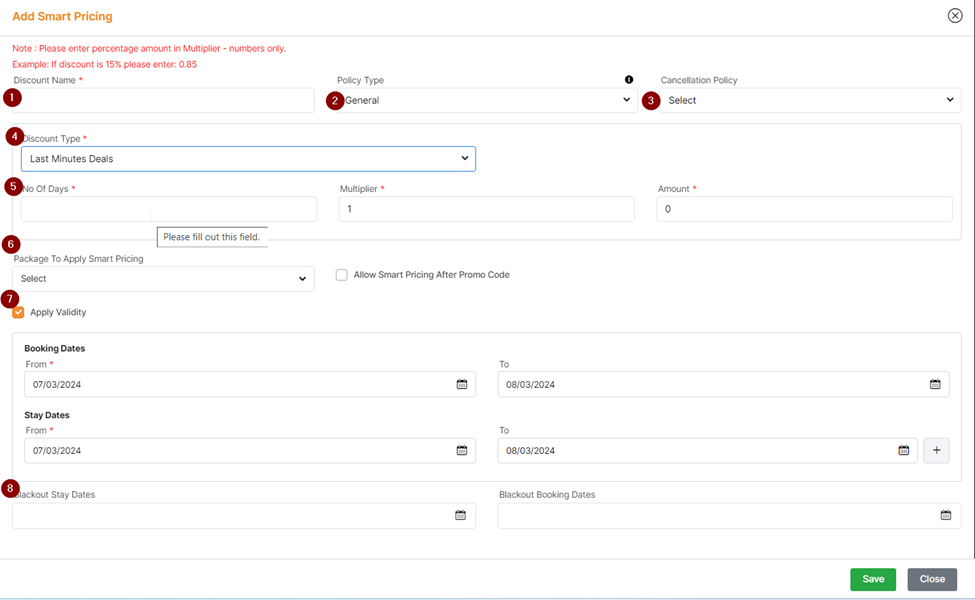Click the Policy Type info icon
The width and height of the screenshot is (975, 600).
[629, 80]
